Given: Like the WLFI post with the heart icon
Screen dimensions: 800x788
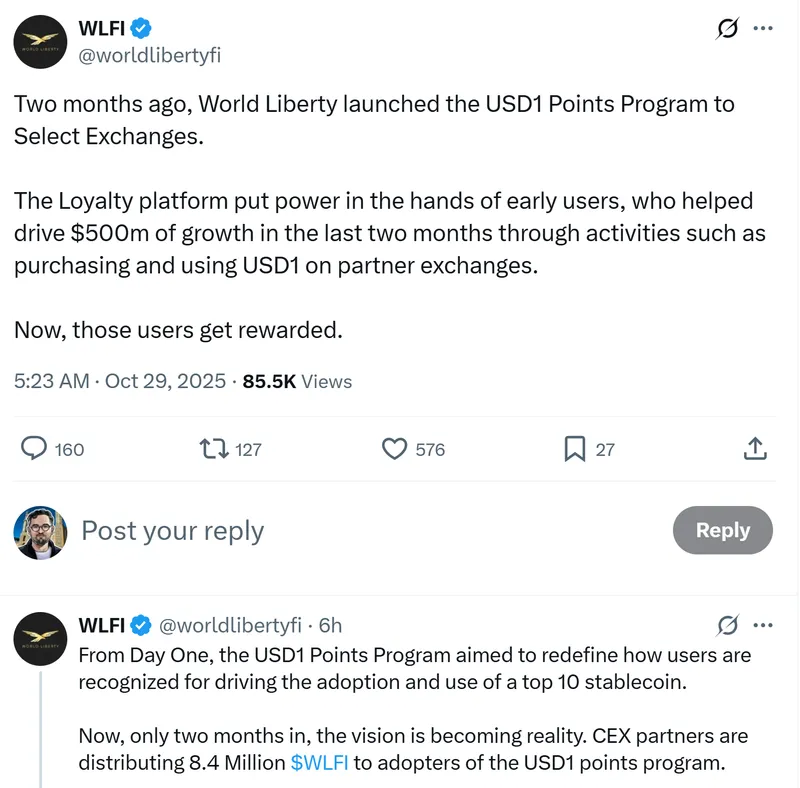Looking at the screenshot, I should [392, 449].
